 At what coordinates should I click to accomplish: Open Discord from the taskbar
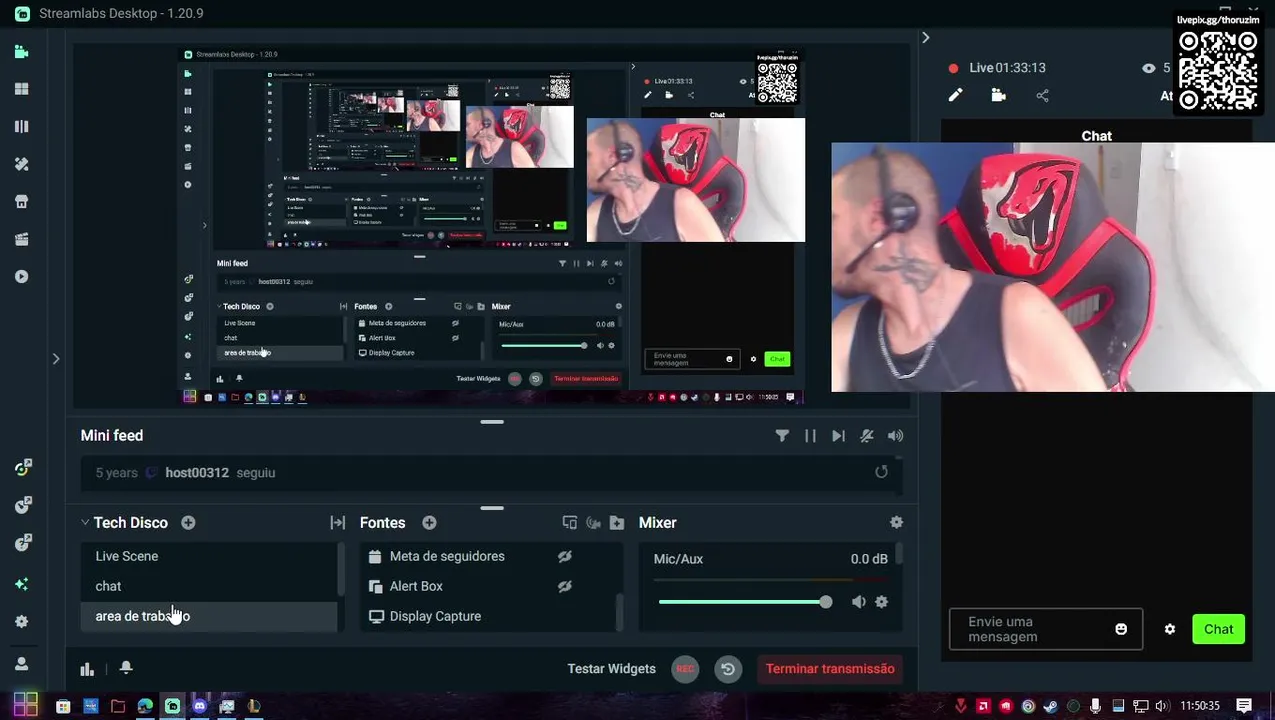coord(199,706)
